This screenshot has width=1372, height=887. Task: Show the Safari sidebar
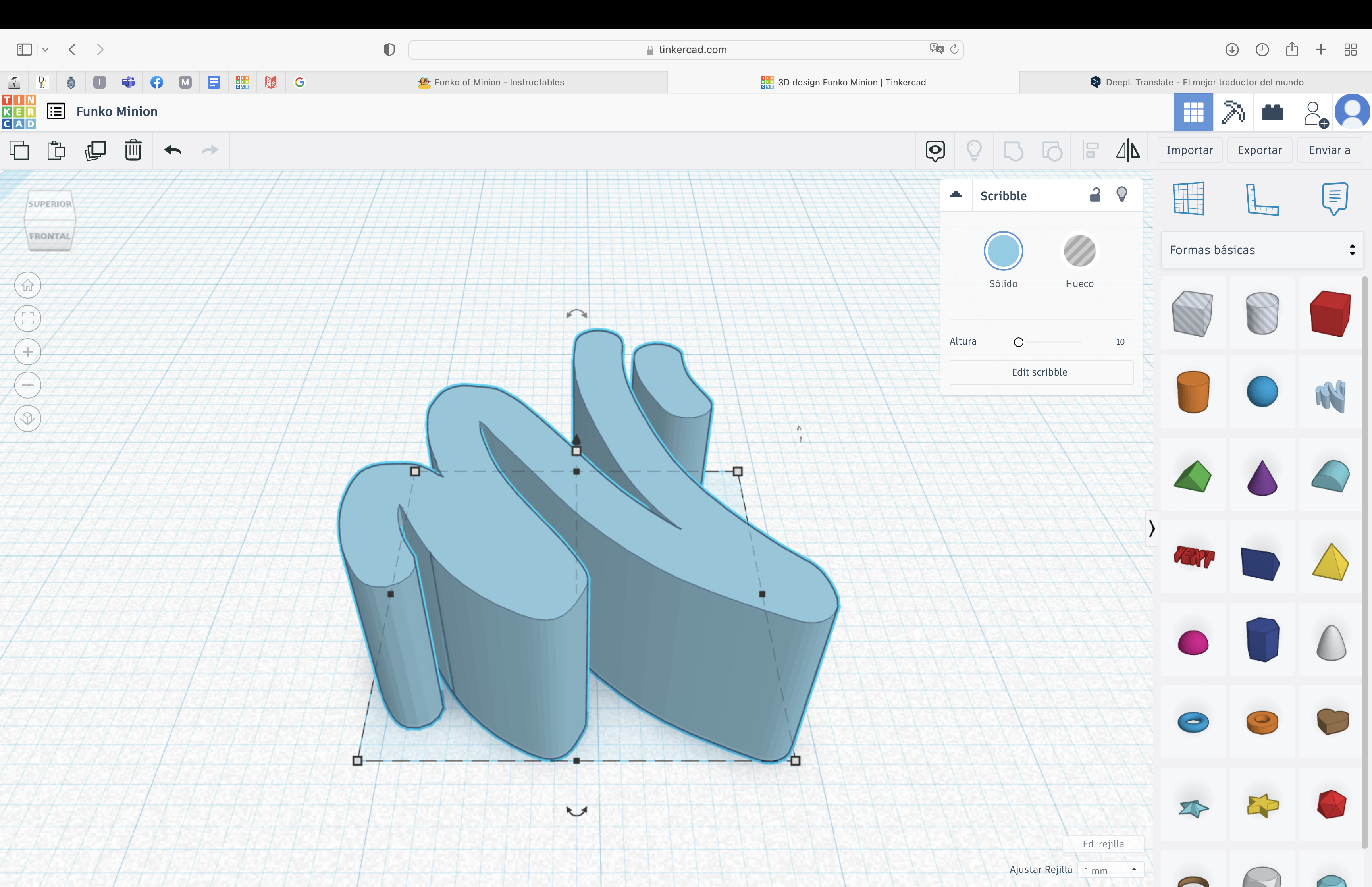(x=24, y=50)
